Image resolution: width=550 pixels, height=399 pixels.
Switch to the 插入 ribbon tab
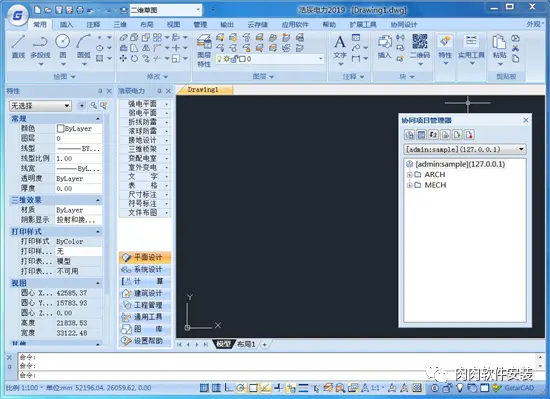tap(66, 24)
